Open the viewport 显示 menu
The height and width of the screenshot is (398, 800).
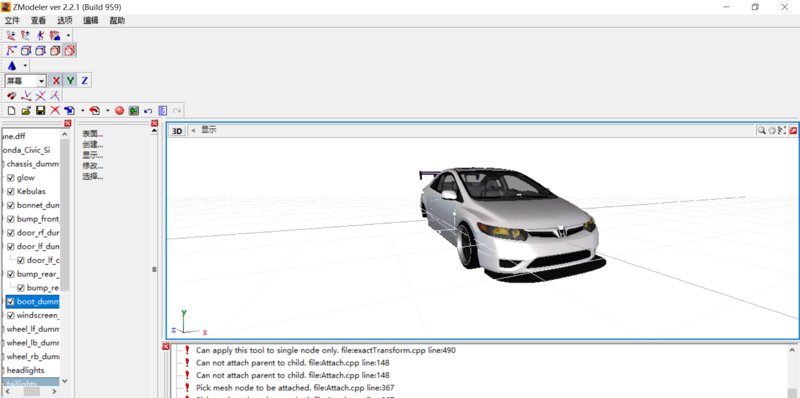click(x=209, y=130)
